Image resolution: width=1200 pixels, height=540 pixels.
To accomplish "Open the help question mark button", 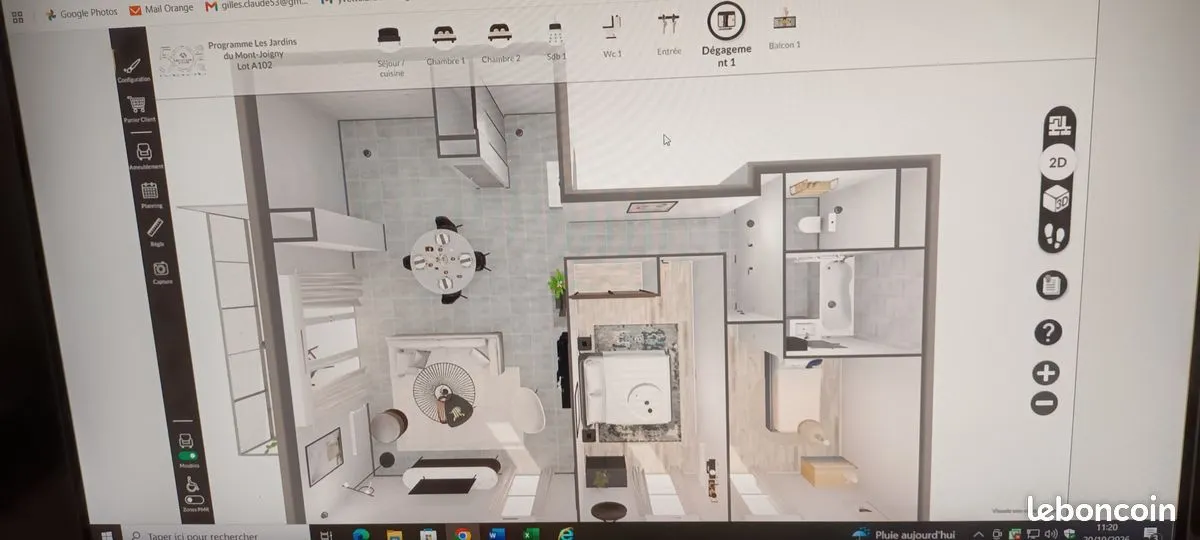I will [x=1048, y=332].
